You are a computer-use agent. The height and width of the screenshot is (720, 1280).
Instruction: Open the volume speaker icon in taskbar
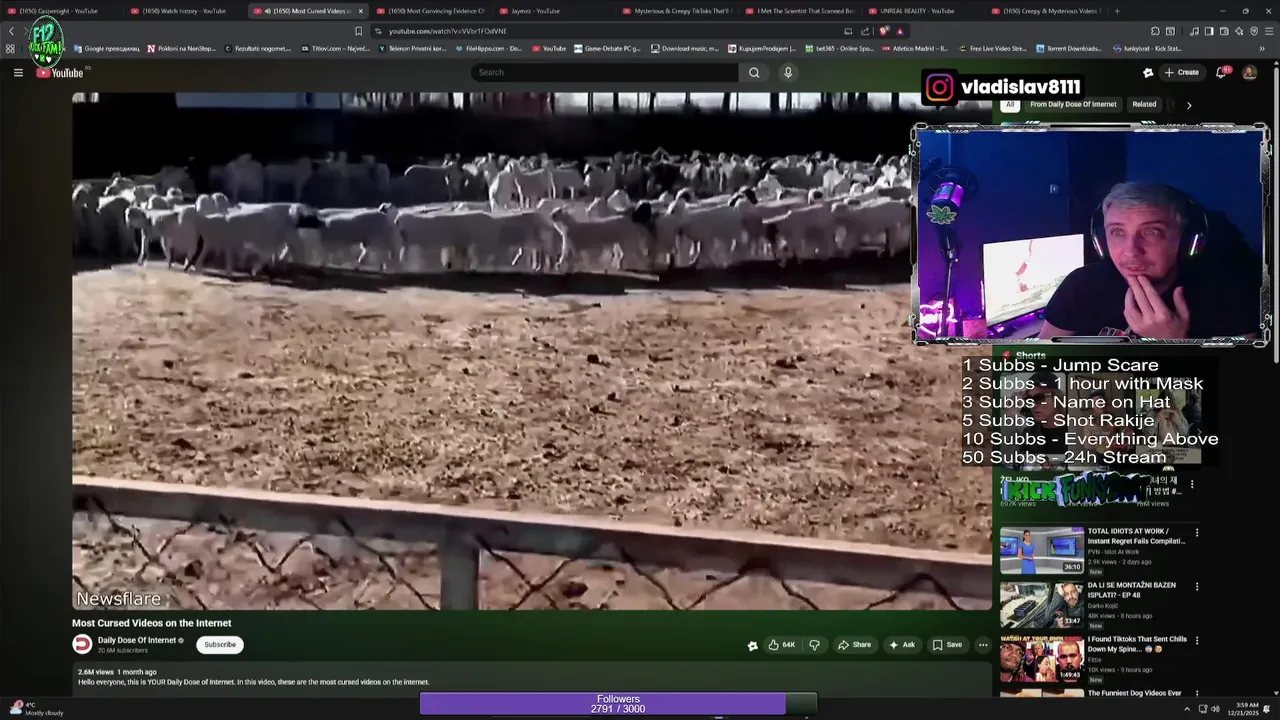point(1215,709)
